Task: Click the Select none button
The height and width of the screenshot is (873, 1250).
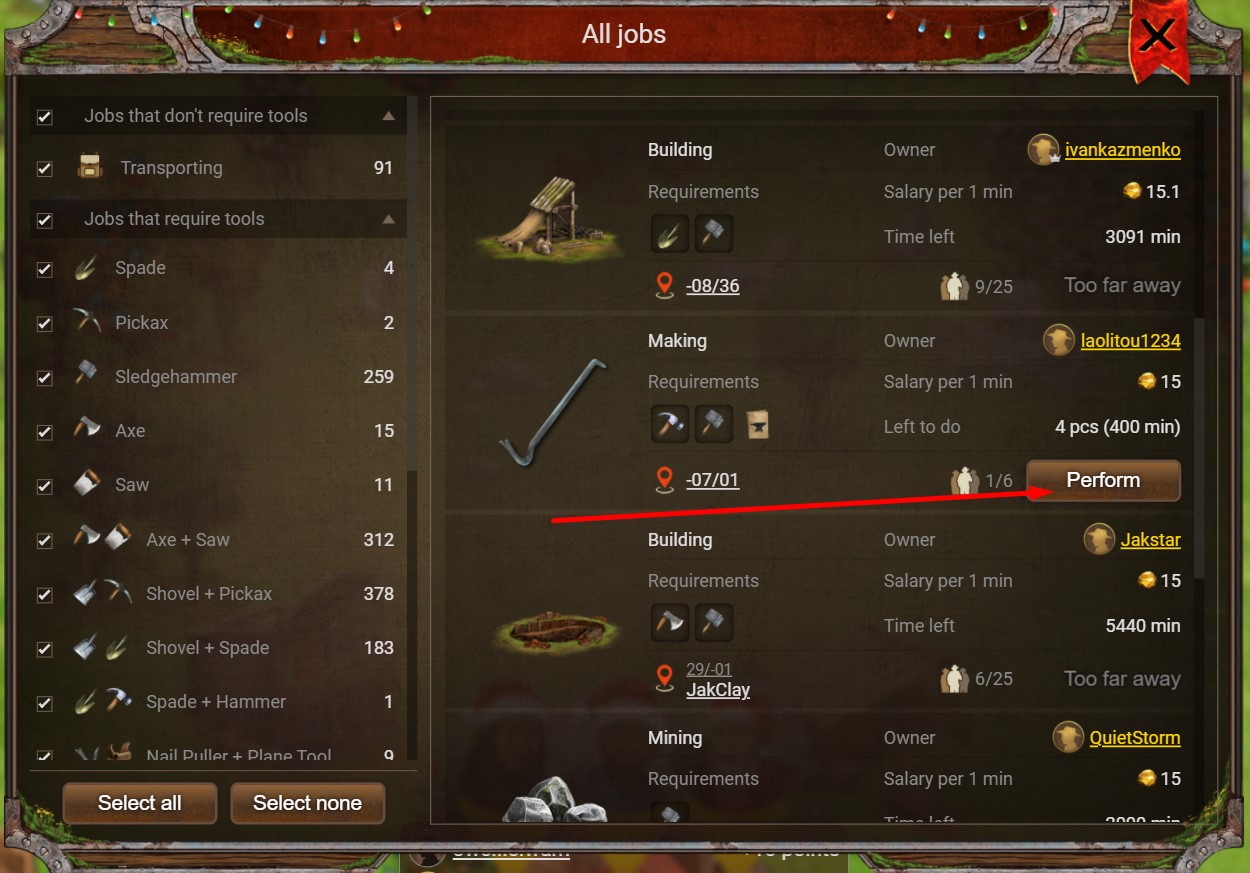Action: tap(307, 803)
